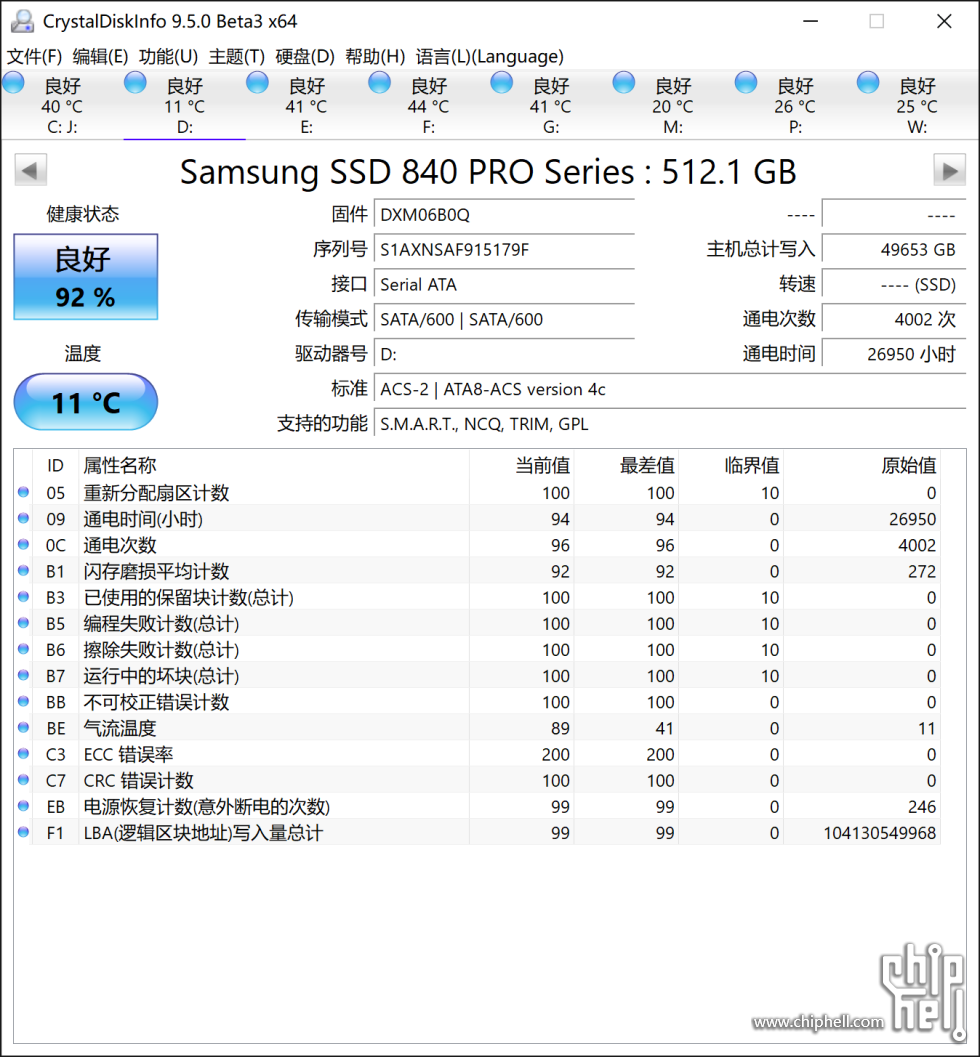Click the drive letter field D:
The width and height of the screenshot is (980, 1057).
pyautogui.click(x=504, y=355)
